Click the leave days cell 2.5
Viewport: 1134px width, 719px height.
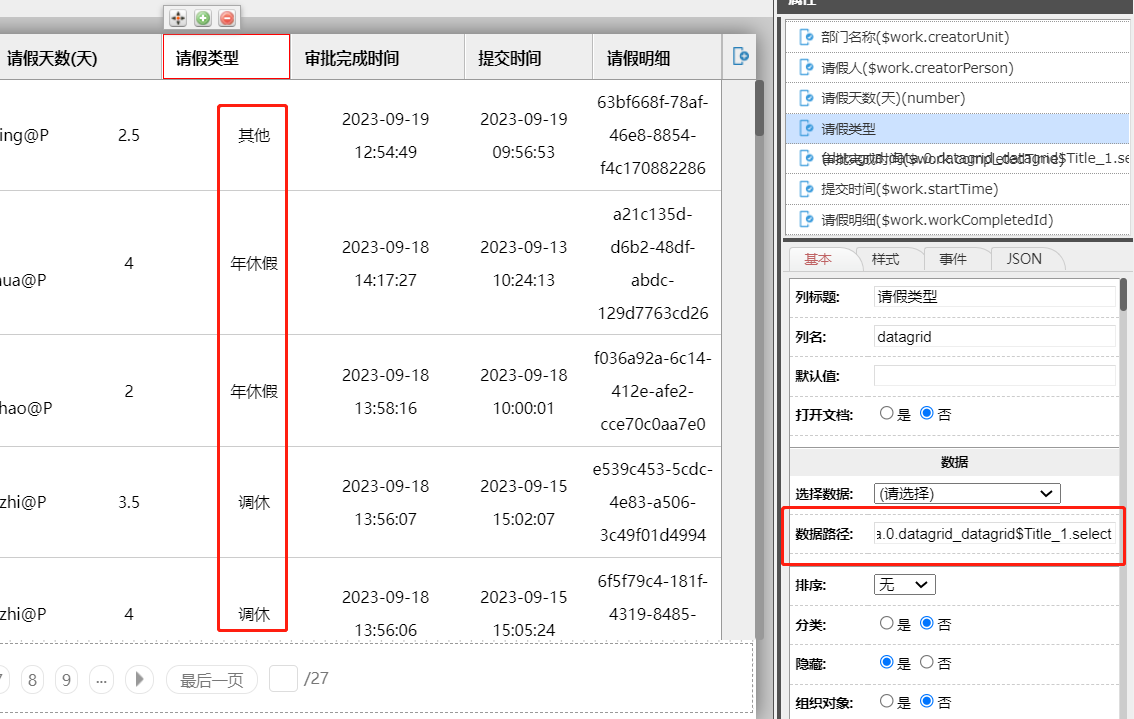tap(129, 135)
